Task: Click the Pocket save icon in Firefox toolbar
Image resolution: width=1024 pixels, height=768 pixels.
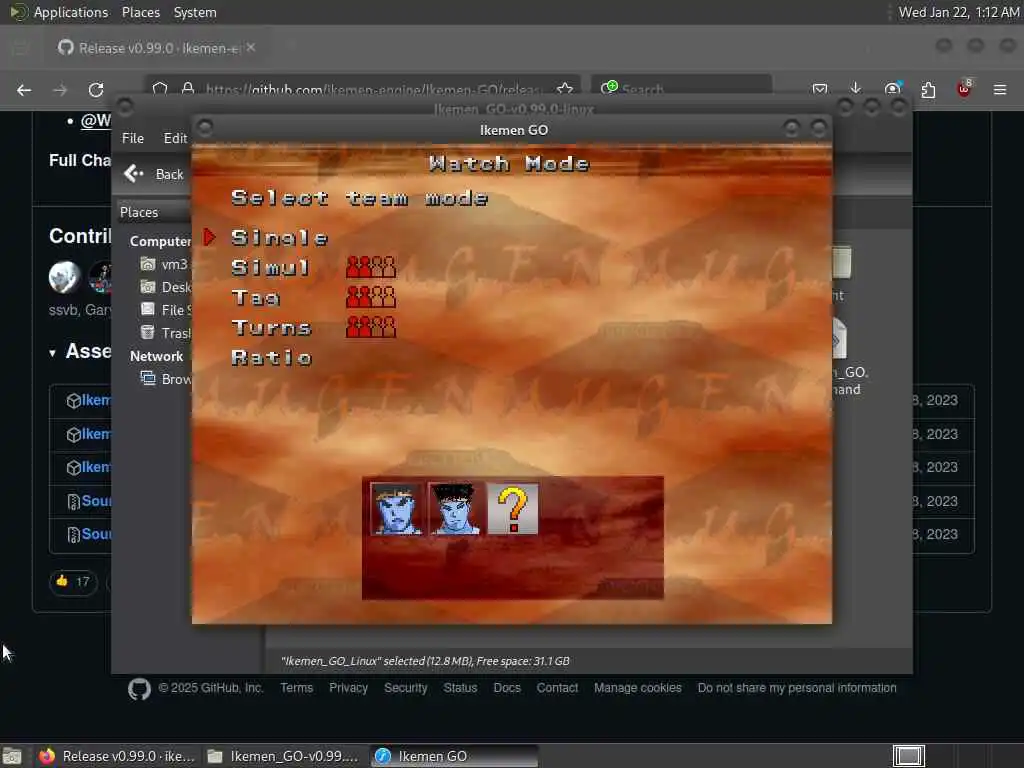Action: (x=820, y=89)
